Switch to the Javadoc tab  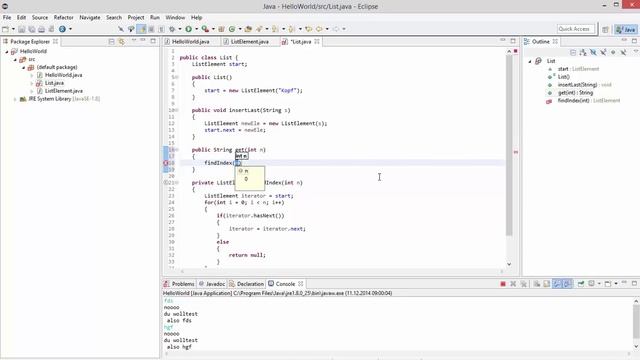pyautogui.click(x=212, y=284)
